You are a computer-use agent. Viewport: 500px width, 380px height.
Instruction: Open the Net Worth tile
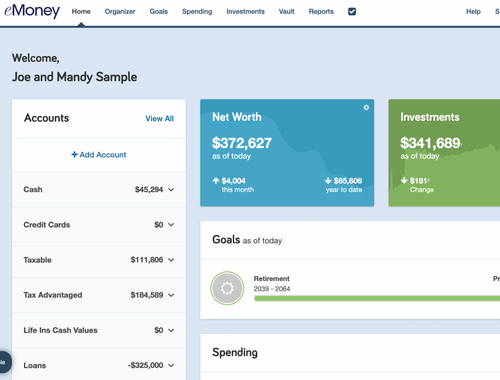point(287,153)
